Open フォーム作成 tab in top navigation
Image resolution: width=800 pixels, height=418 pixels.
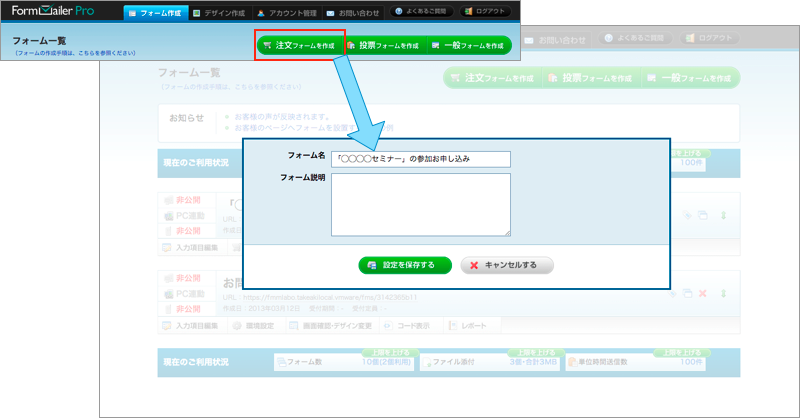tap(156, 13)
